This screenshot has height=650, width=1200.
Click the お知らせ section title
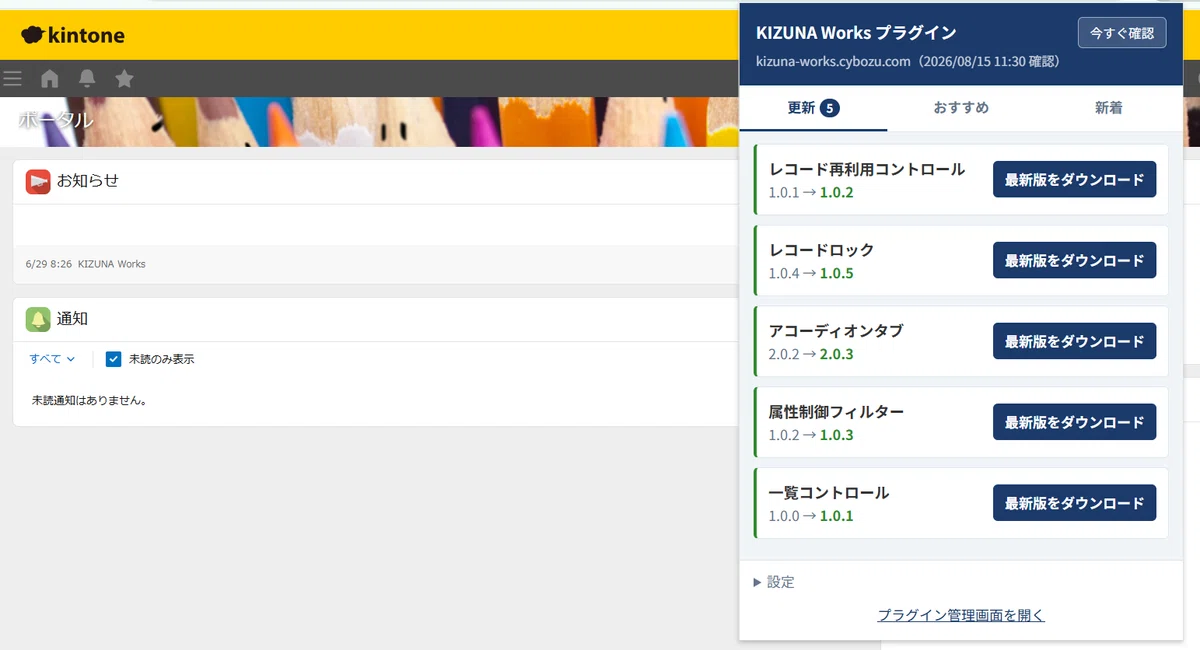tap(88, 181)
